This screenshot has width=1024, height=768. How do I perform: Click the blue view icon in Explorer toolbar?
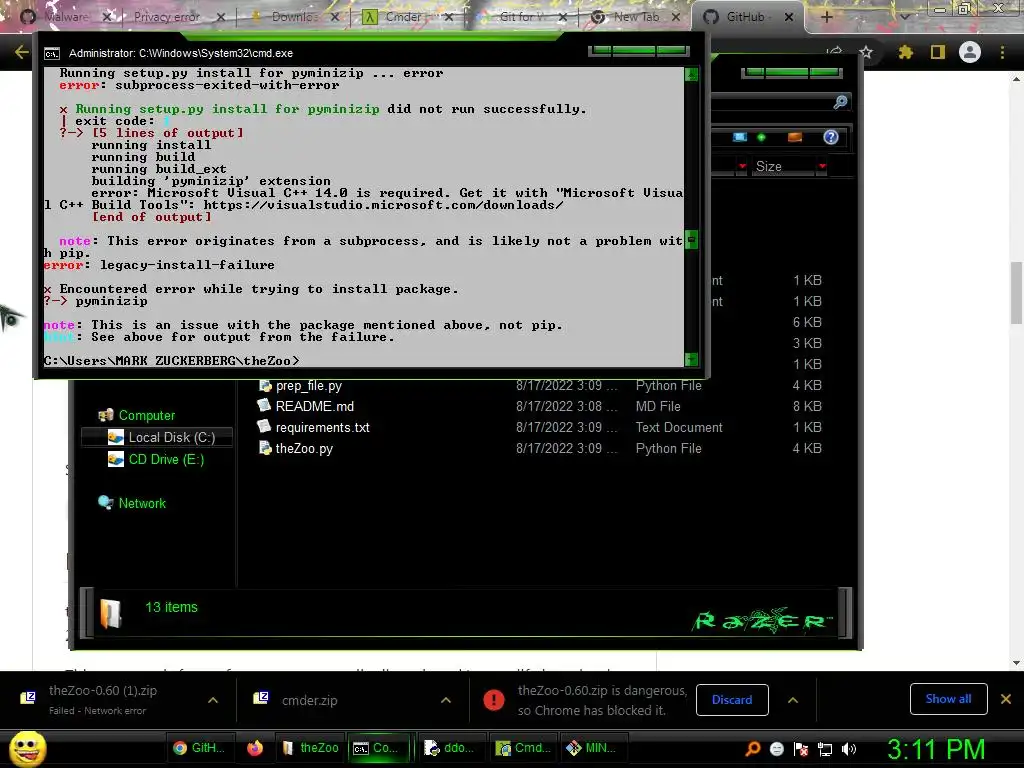pos(739,137)
